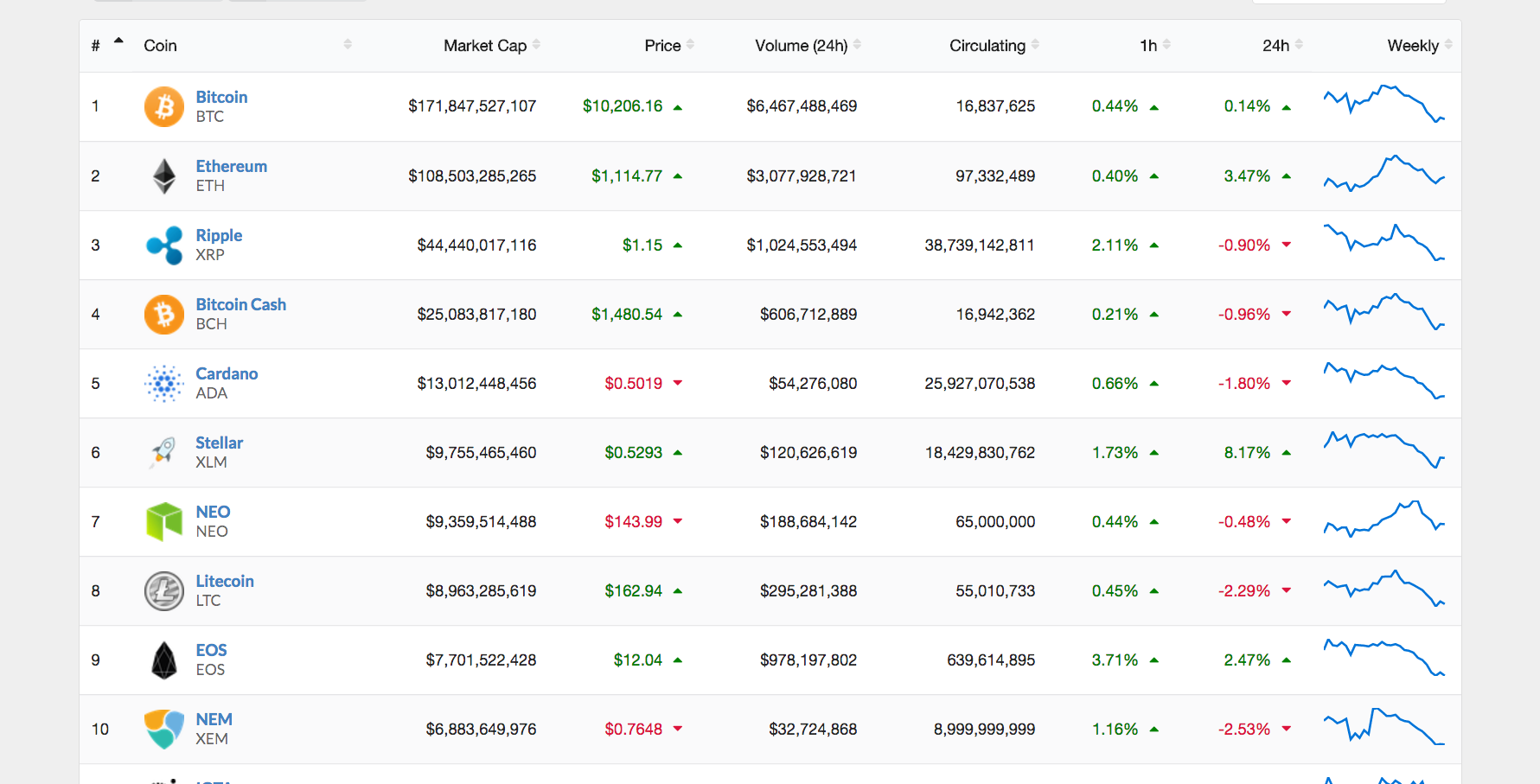Screen dimensions: 1540x784
Task: Sort table by Price column
Action: (x=662, y=46)
